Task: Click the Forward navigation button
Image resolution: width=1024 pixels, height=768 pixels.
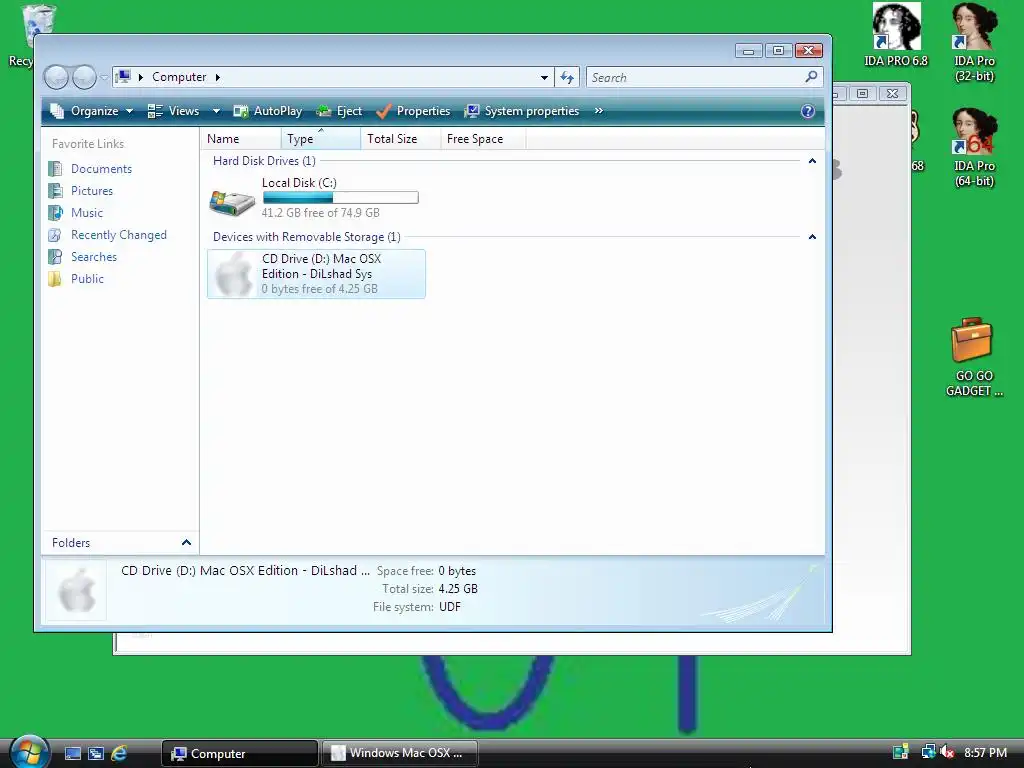Action: pos(84,78)
